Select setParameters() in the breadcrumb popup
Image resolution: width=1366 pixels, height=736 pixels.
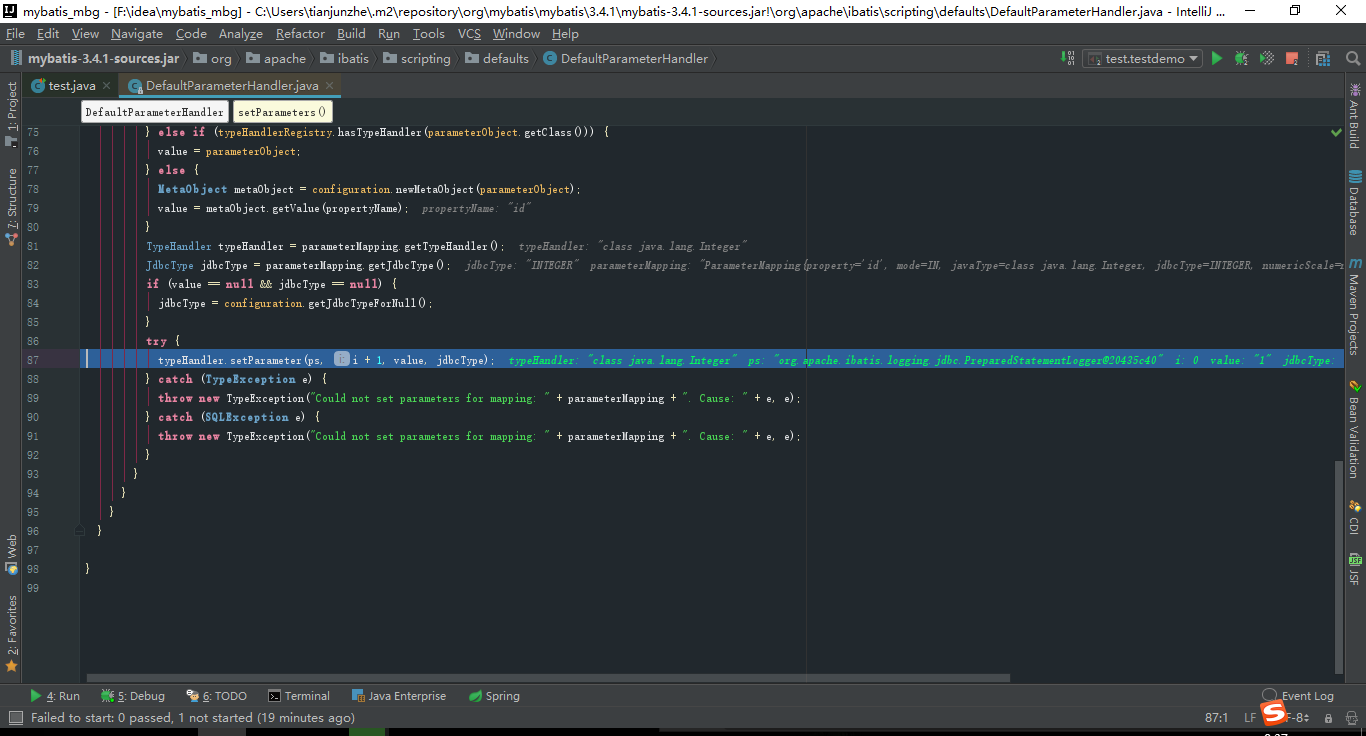pos(282,111)
